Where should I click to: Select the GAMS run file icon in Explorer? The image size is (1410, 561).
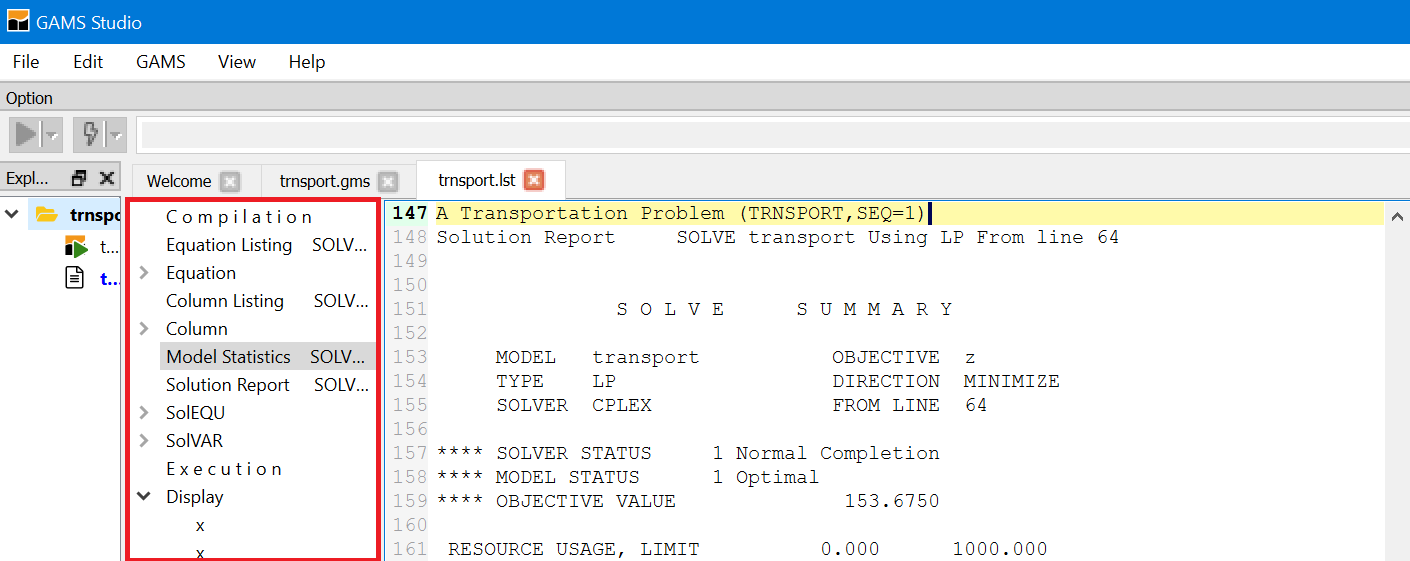[76, 247]
